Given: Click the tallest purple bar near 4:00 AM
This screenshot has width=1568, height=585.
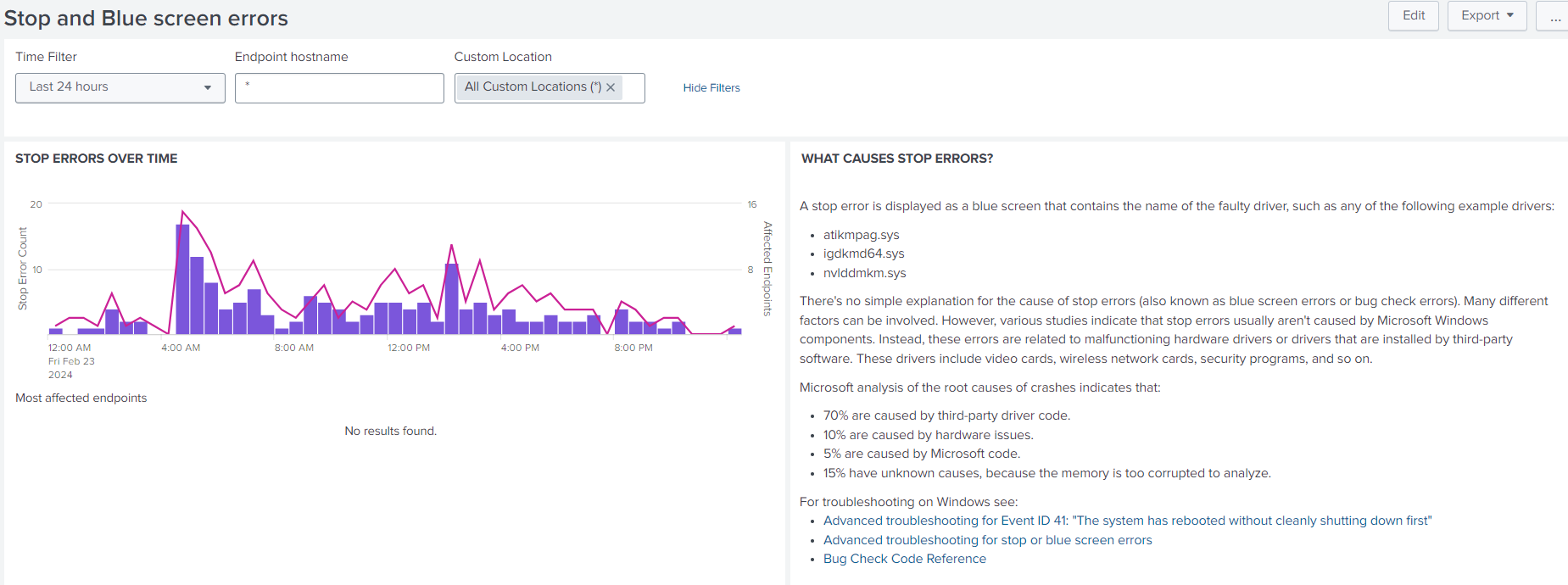Looking at the screenshot, I should coord(182,280).
